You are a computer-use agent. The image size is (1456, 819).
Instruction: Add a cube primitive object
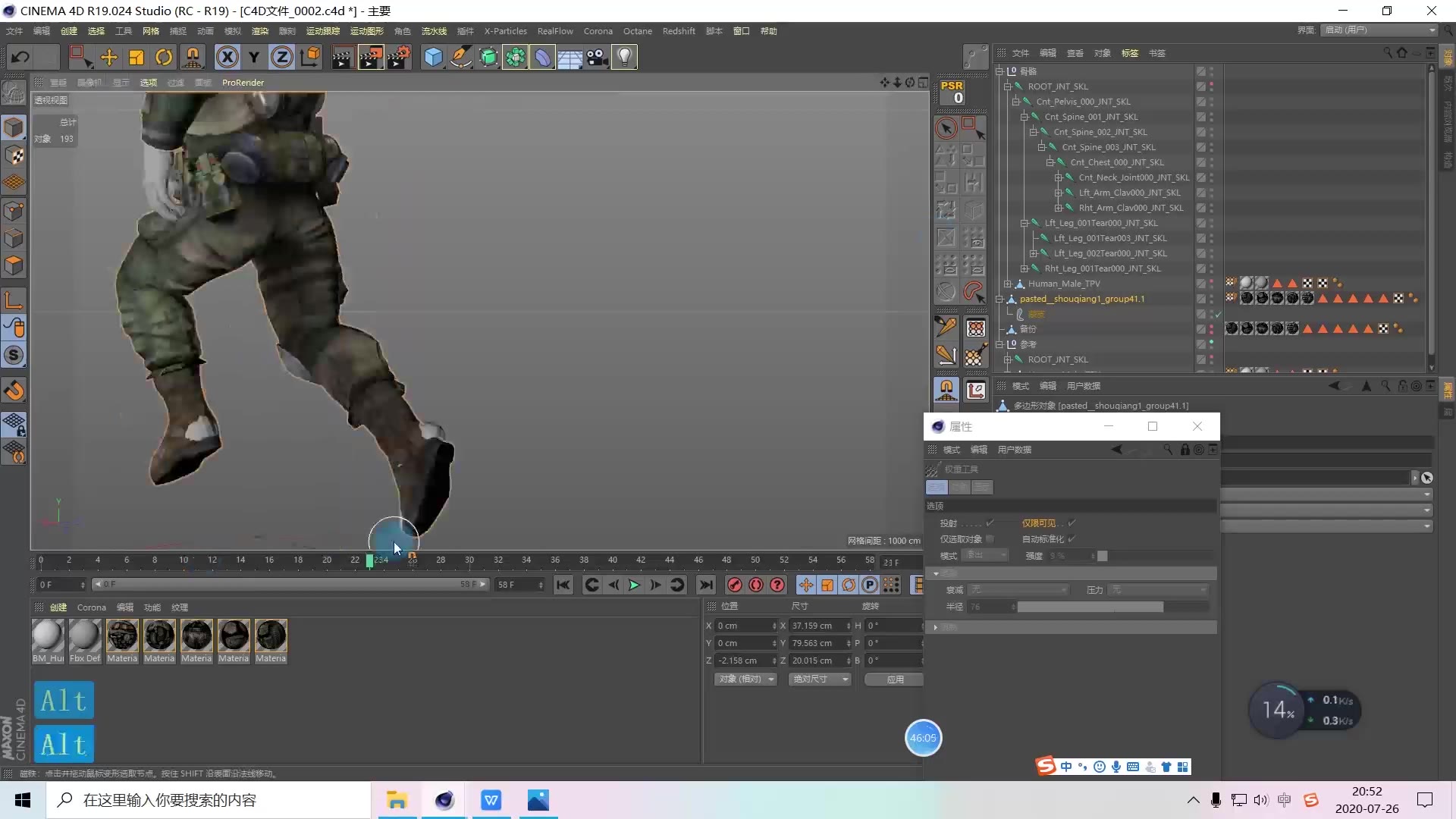(433, 57)
